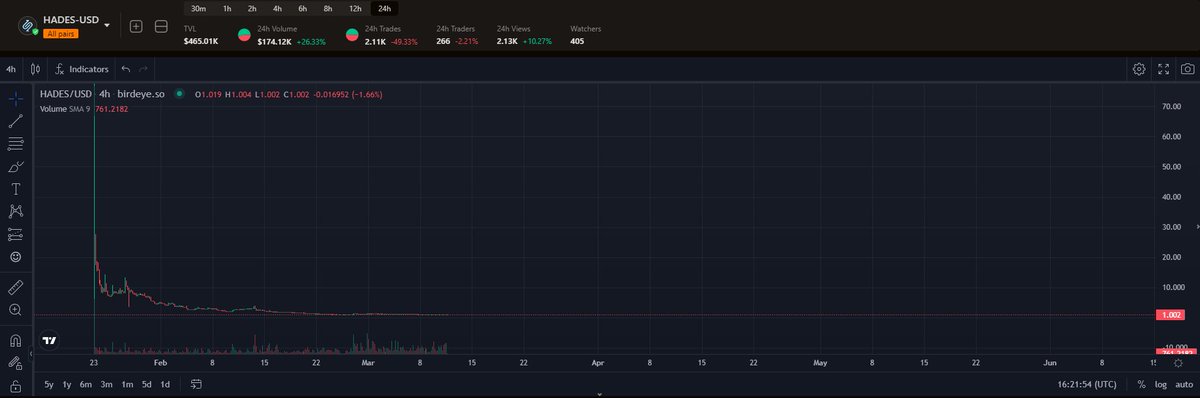This screenshot has width=1200, height=398.
Task: Select the 1h stats timeframe
Action: [x=227, y=8]
